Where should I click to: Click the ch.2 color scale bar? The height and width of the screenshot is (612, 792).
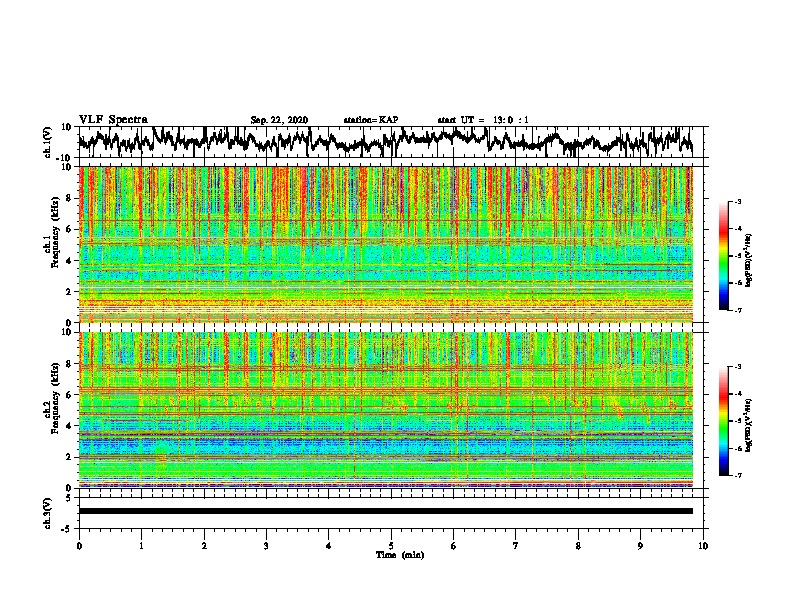[723, 421]
